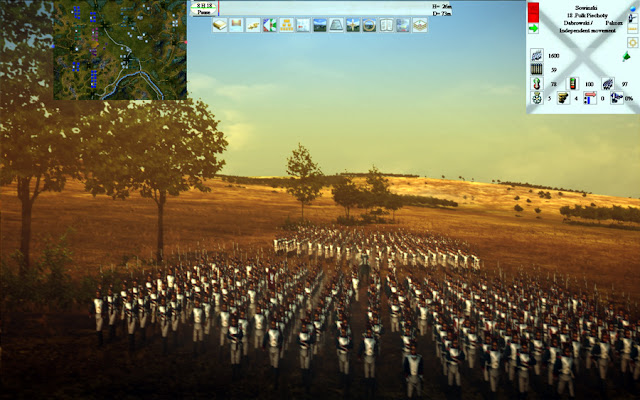Click the unit name Sowinski in panel

(x=586, y=8)
